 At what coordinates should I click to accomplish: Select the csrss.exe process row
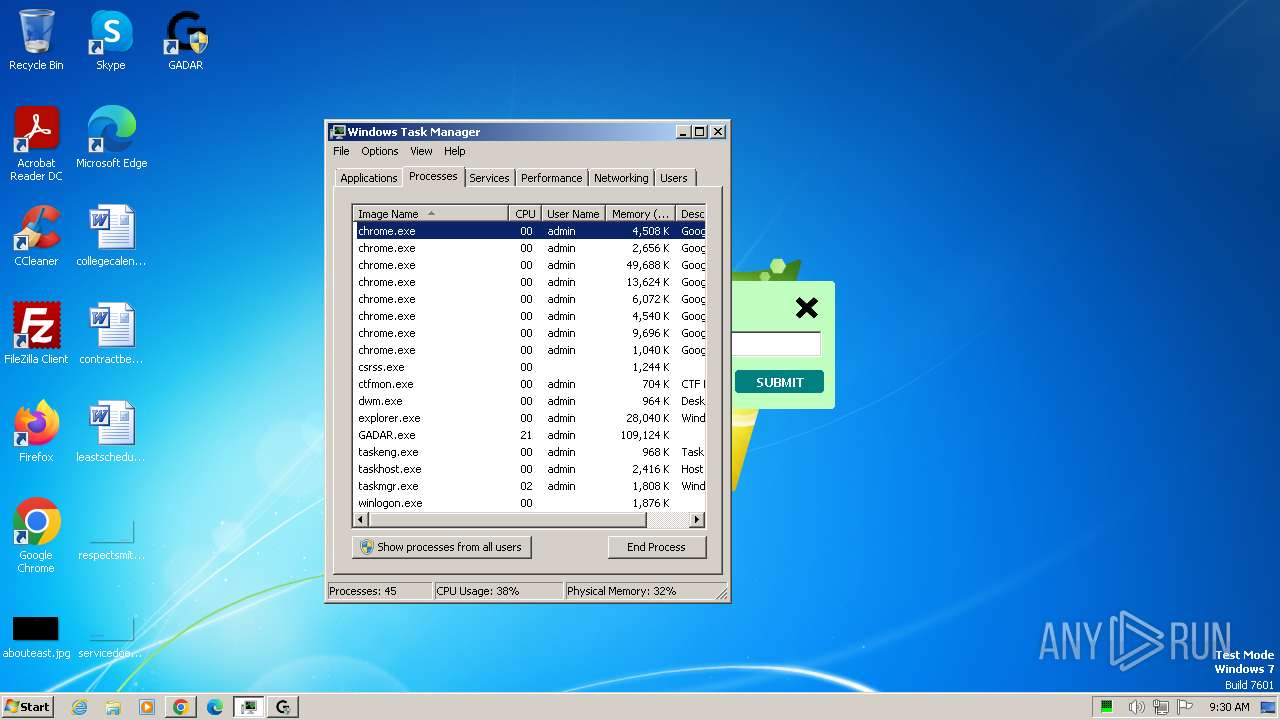click(x=530, y=367)
